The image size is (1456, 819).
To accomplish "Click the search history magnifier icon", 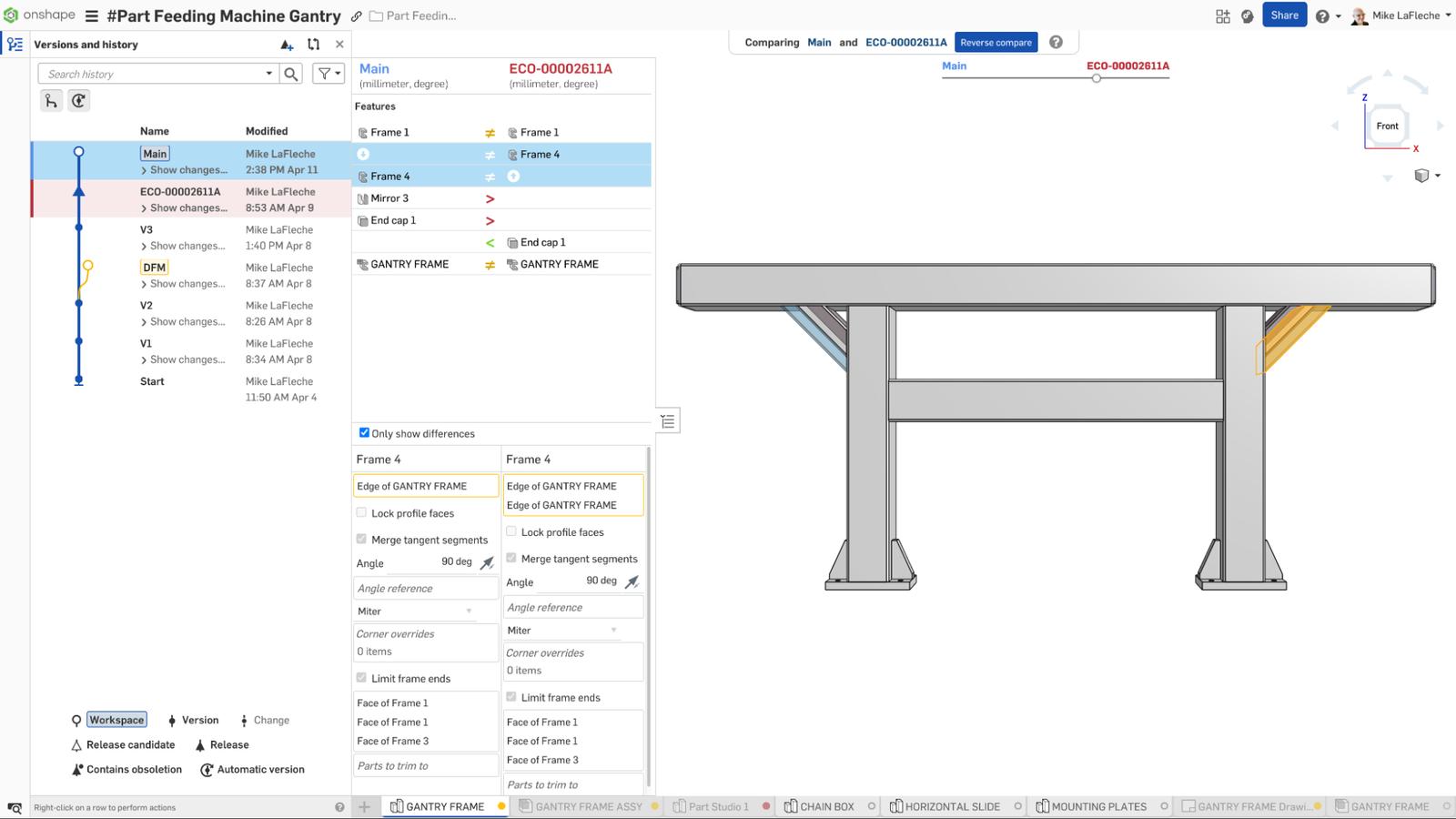I will [x=291, y=75].
